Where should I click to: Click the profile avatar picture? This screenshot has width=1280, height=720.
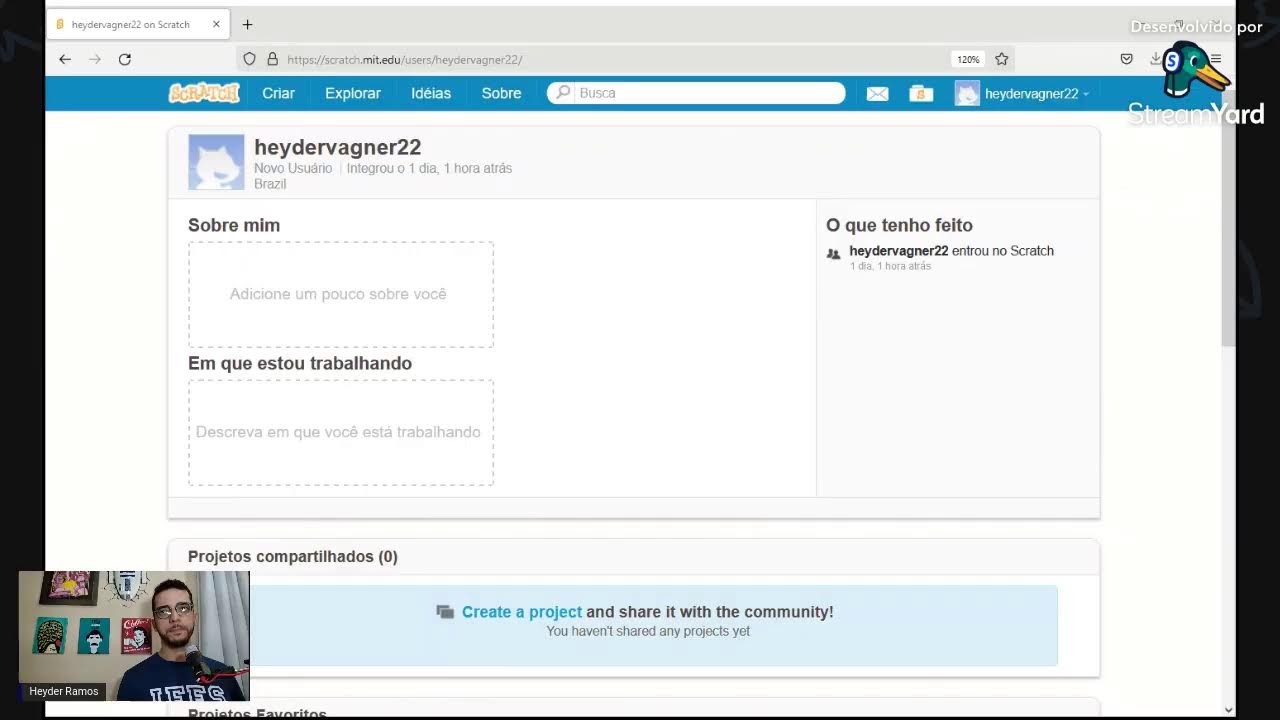(216, 162)
